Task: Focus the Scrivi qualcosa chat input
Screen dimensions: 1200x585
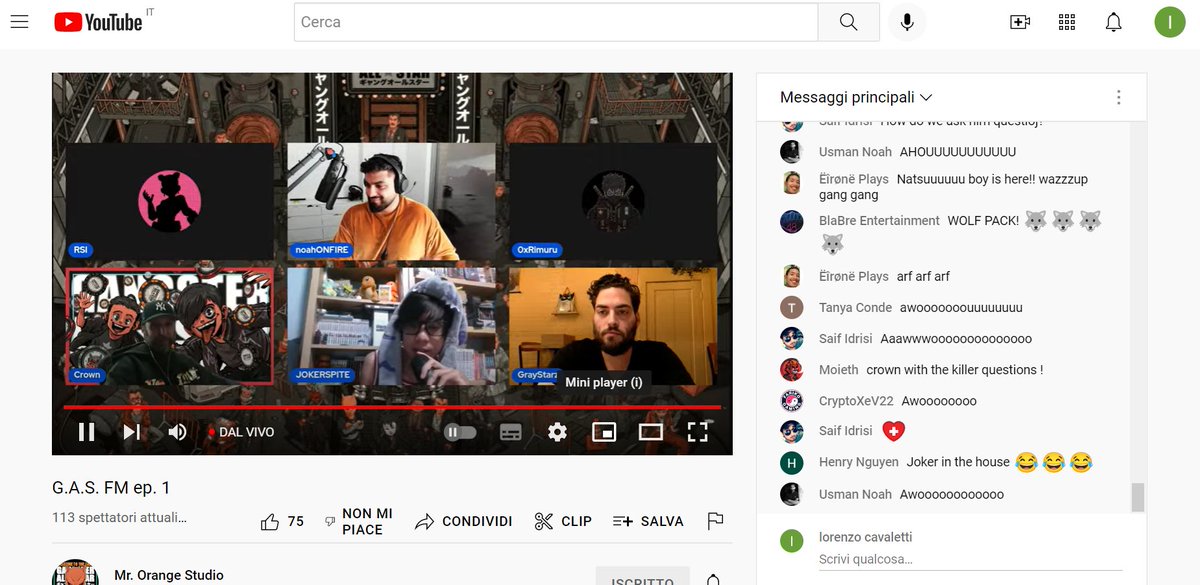Action: pyautogui.click(x=970, y=560)
